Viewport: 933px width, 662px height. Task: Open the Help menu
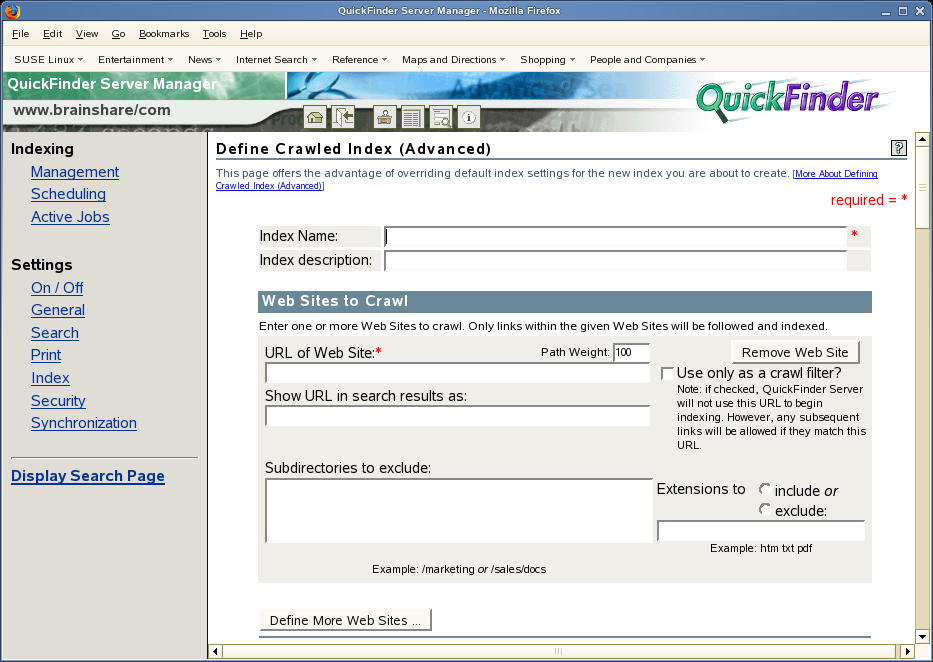[x=251, y=34]
